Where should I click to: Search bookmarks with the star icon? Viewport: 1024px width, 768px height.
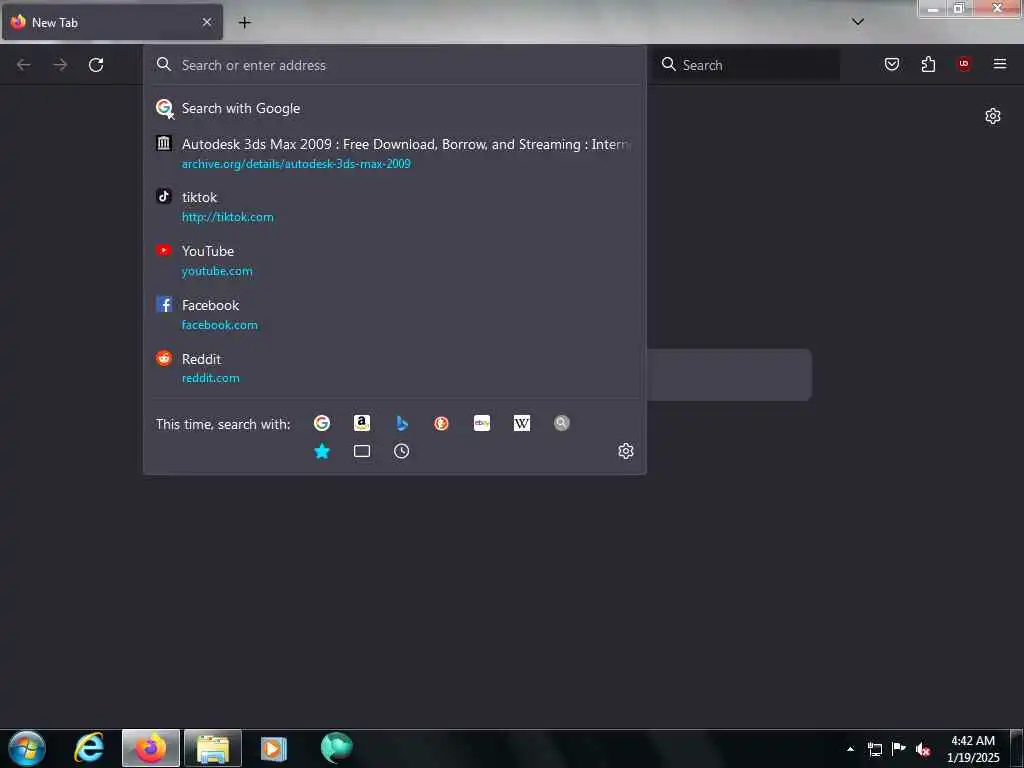322,451
